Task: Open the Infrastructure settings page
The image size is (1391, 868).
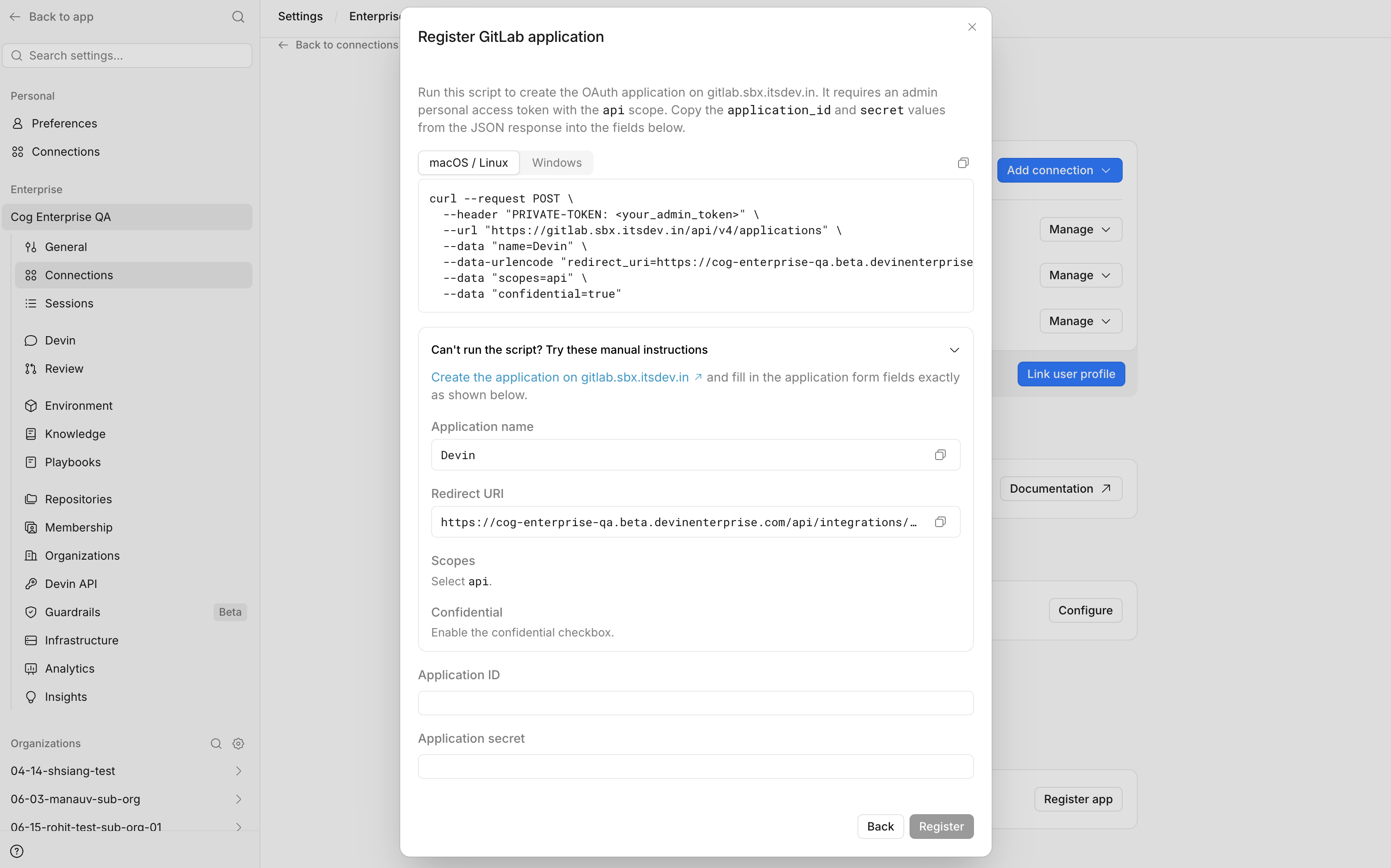Action: 133,640
